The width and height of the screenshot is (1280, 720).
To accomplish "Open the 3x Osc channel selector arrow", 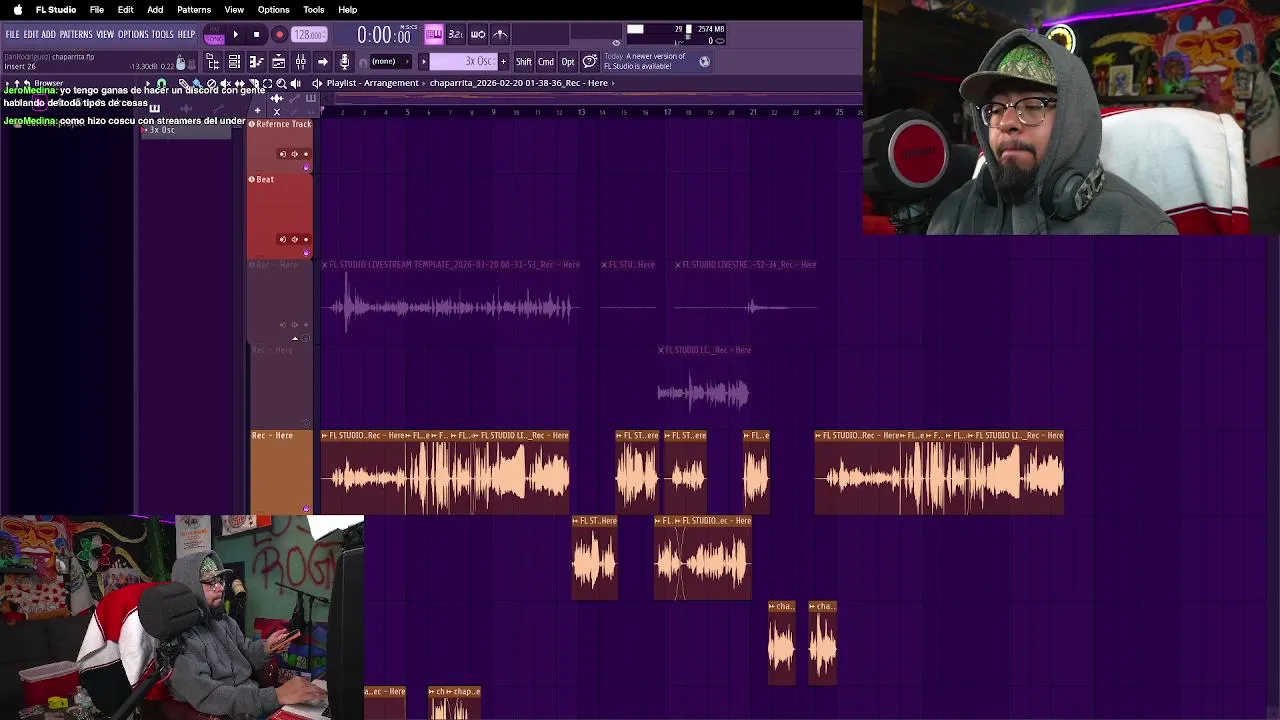I will [423, 62].
